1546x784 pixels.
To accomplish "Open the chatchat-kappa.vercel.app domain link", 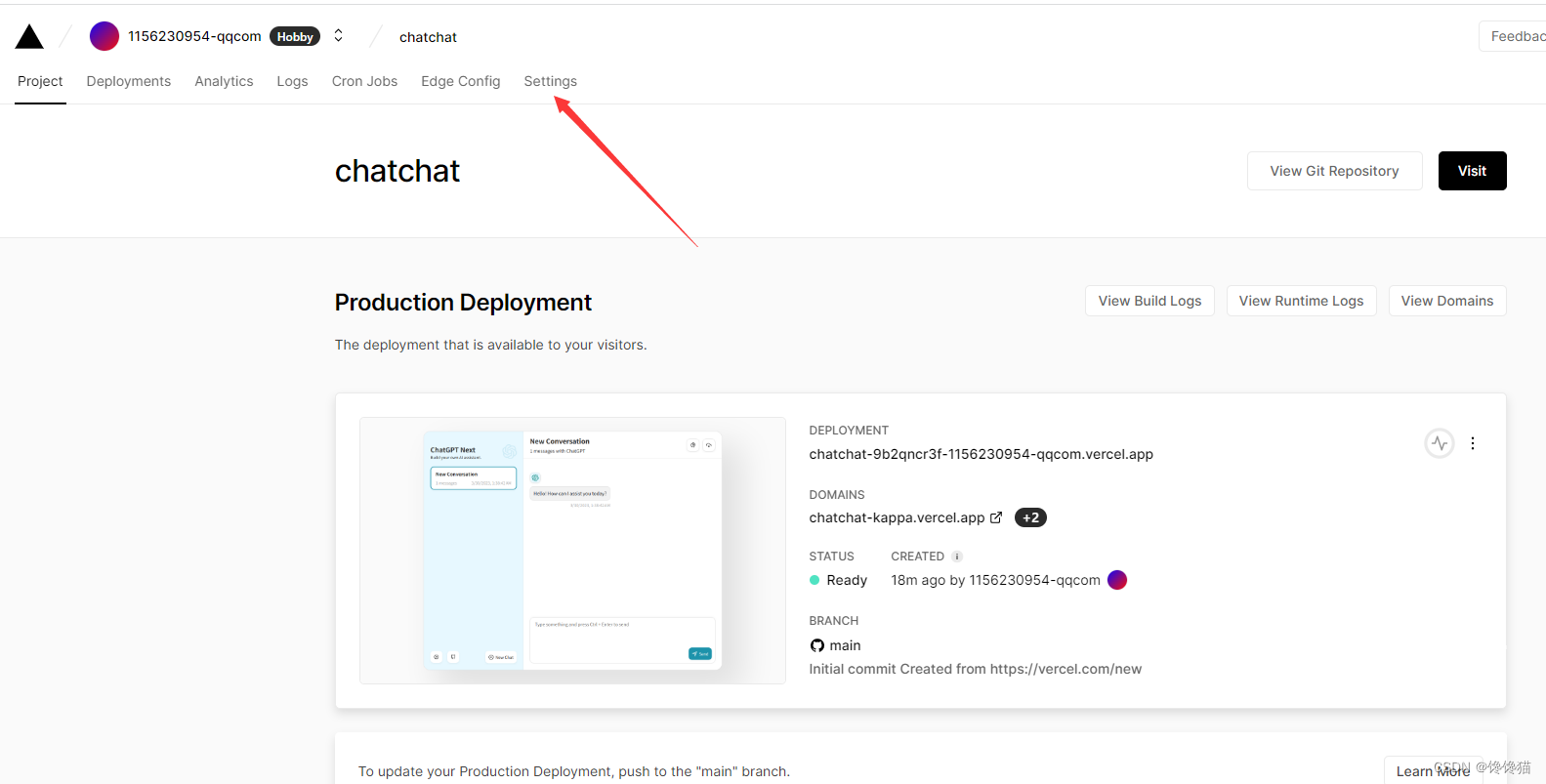I will pos(897,517).
